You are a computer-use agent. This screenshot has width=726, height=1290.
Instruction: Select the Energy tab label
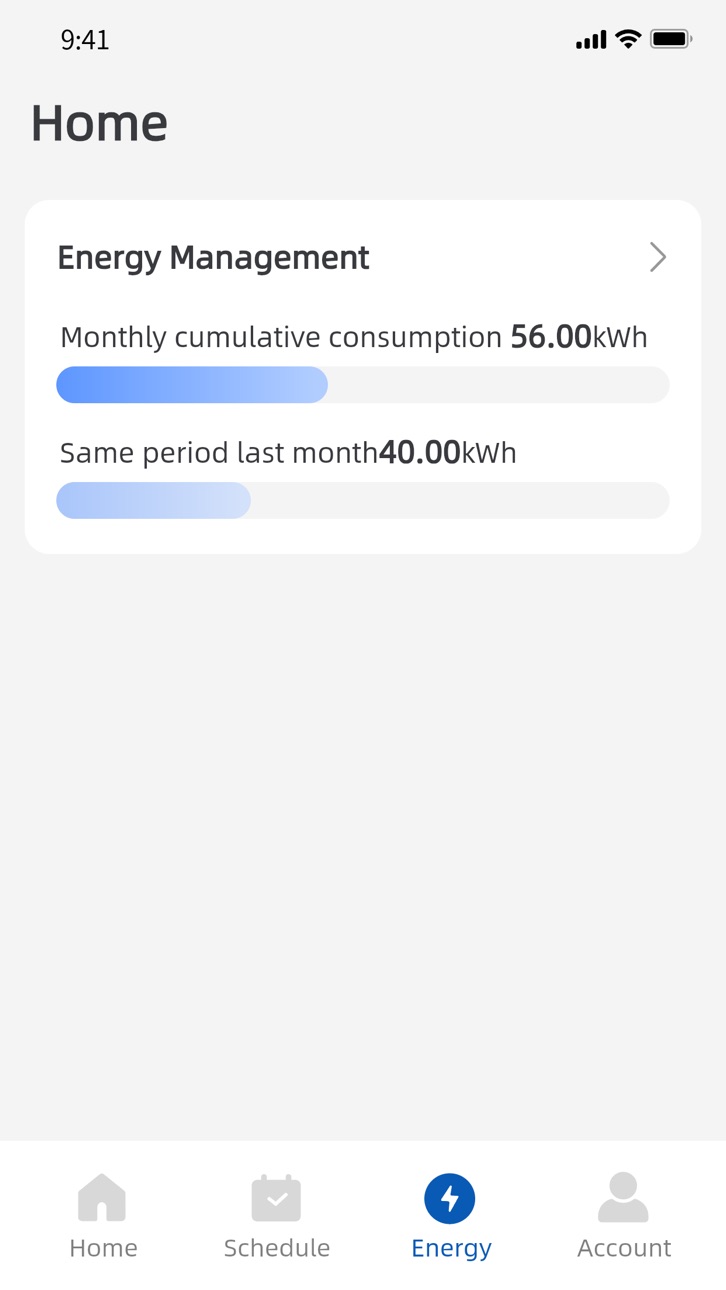451,1249
